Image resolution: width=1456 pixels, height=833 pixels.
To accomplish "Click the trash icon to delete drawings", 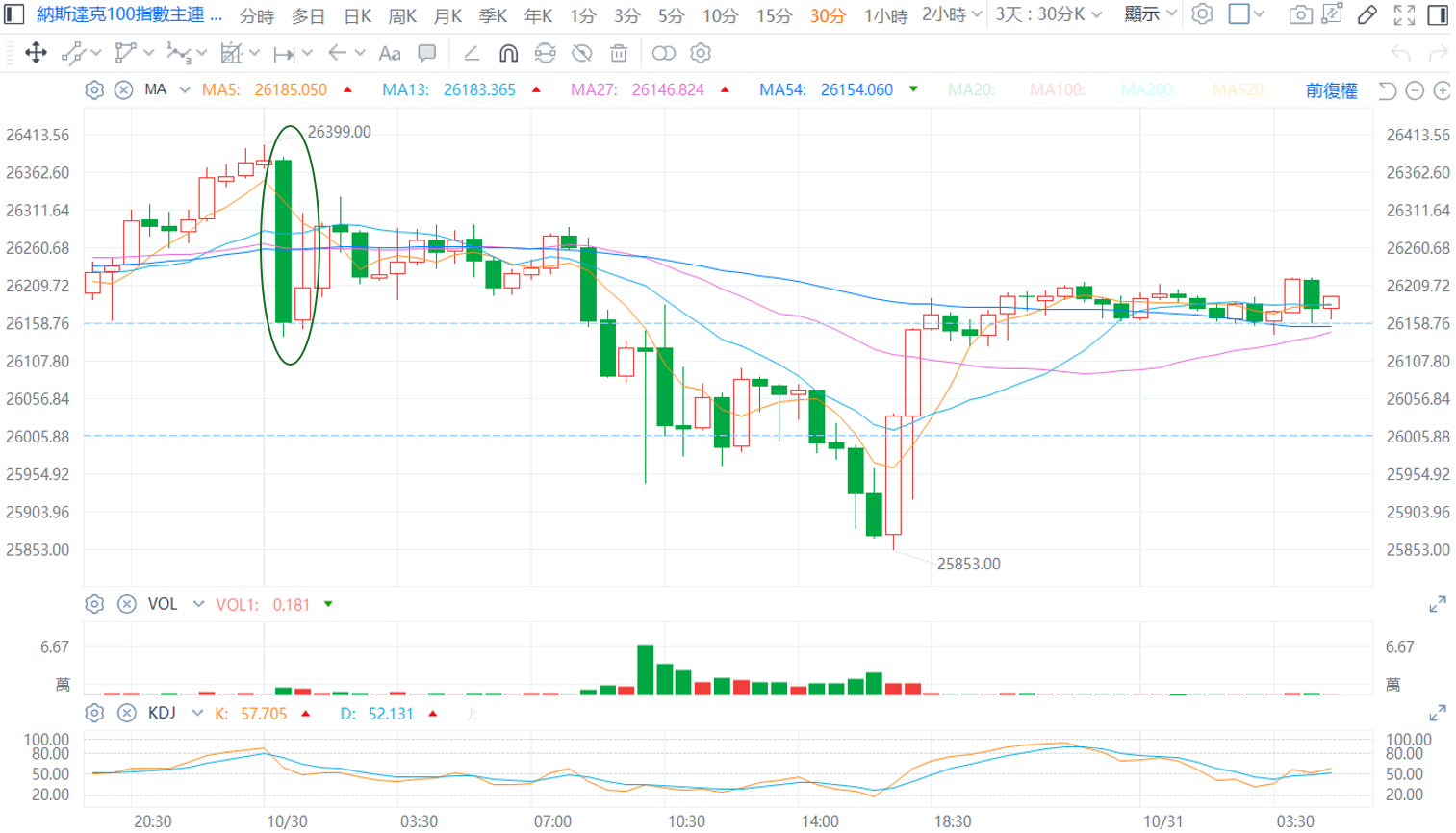I will (619, 53).
